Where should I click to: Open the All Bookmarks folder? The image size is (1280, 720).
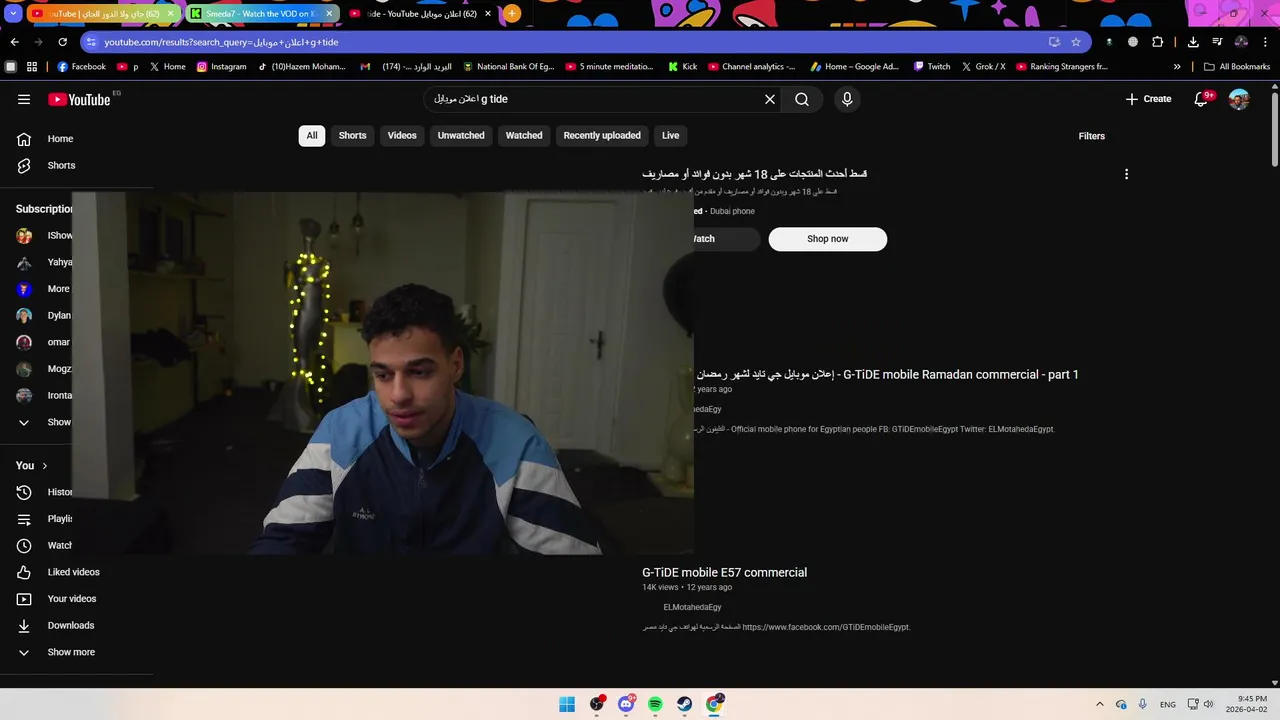[x=1237, y=67]
